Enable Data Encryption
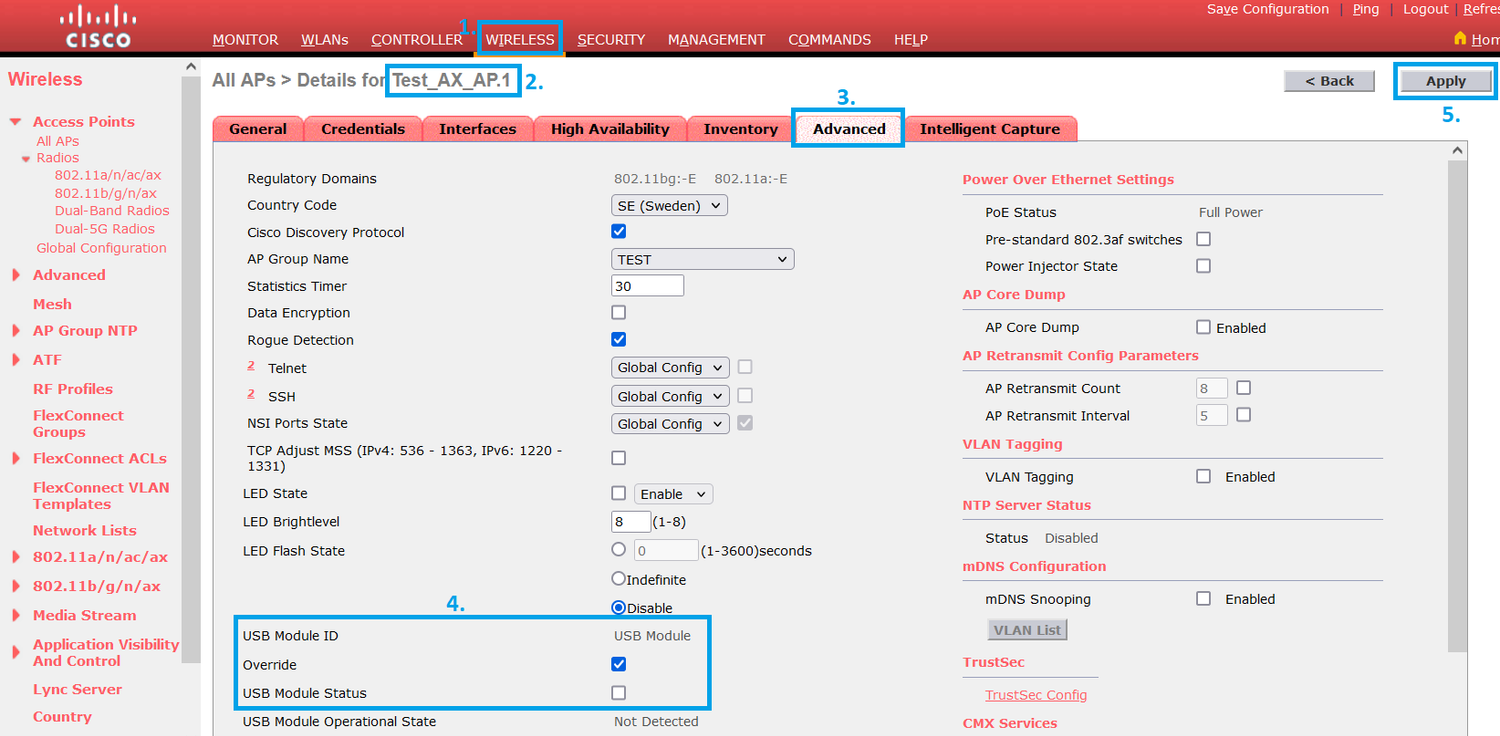Screen dimensions: 1500x736 click(618, 312)
